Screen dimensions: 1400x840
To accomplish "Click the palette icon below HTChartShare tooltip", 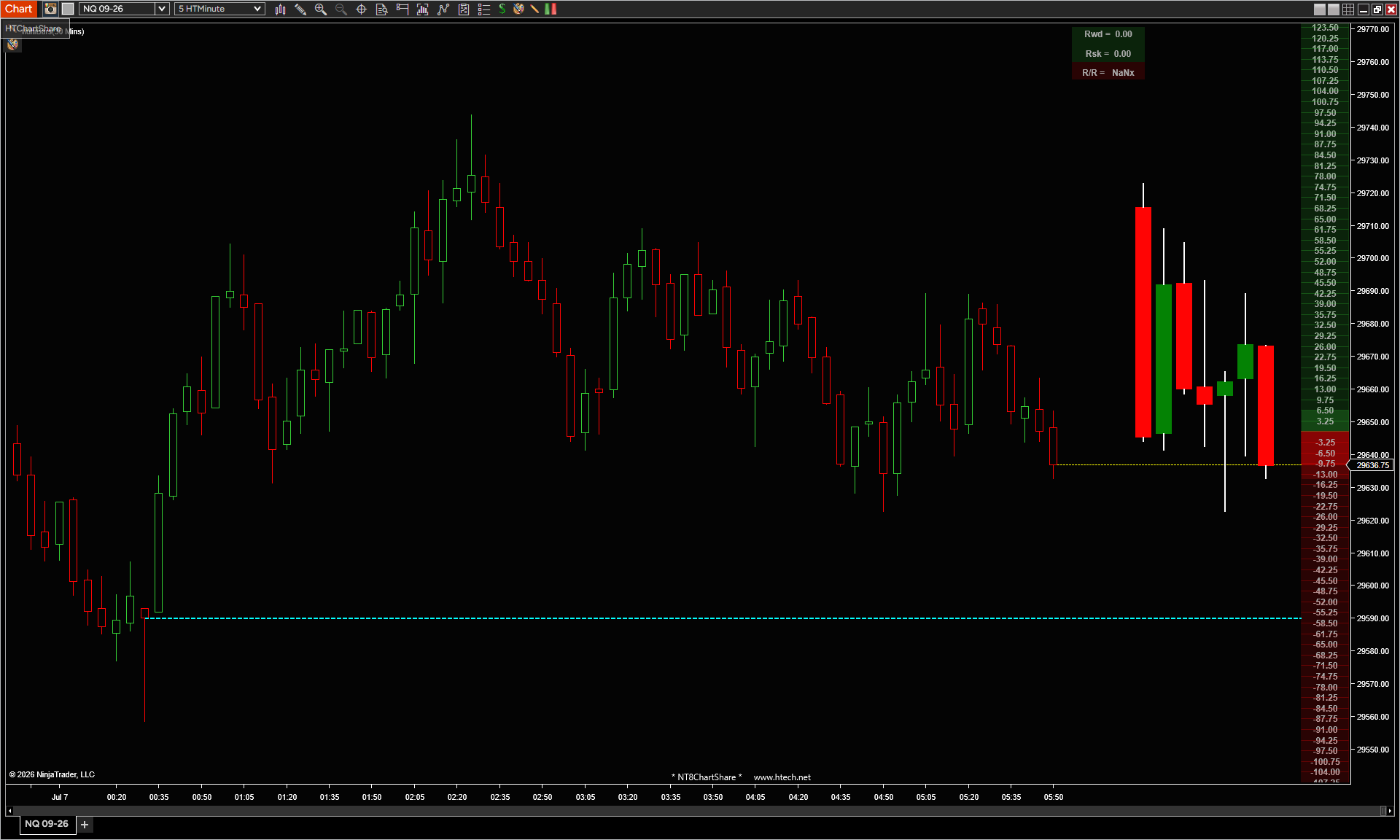I will point(12,45).
